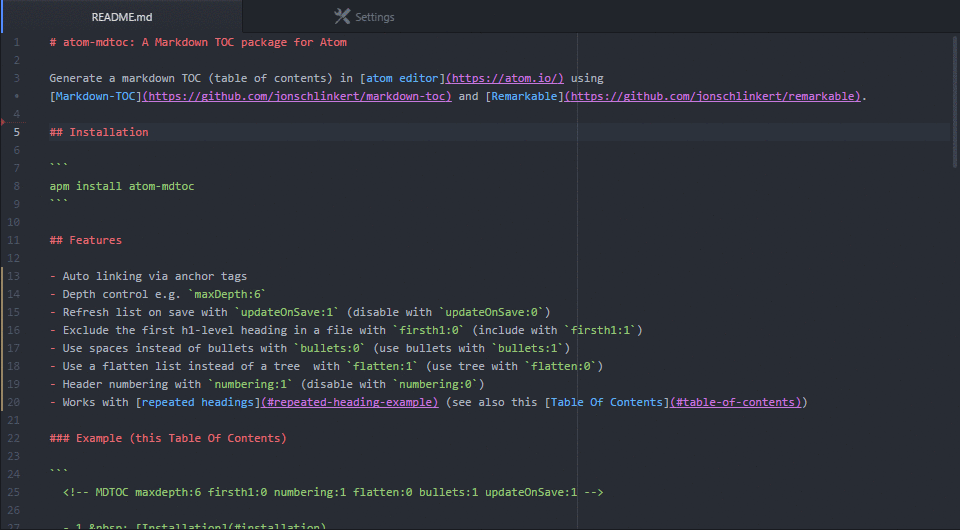This screenshot has width=960, height=530.
Task: Click the Remarkable link text
Action: coord(524,96)
